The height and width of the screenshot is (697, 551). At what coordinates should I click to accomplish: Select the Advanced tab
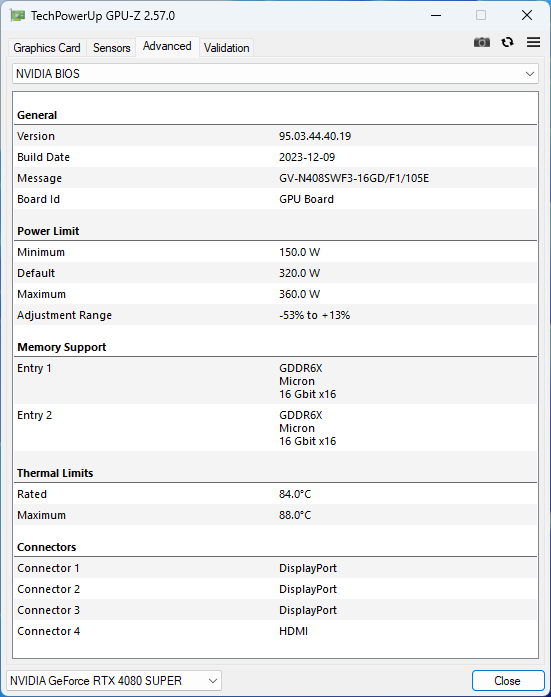[x=167, y=46]
